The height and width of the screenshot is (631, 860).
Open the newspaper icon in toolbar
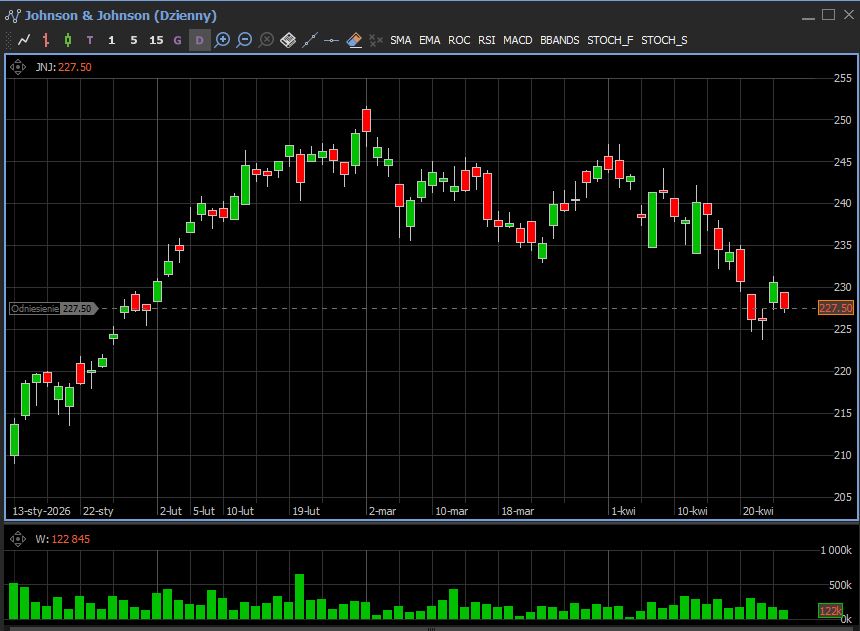point(288,40)
